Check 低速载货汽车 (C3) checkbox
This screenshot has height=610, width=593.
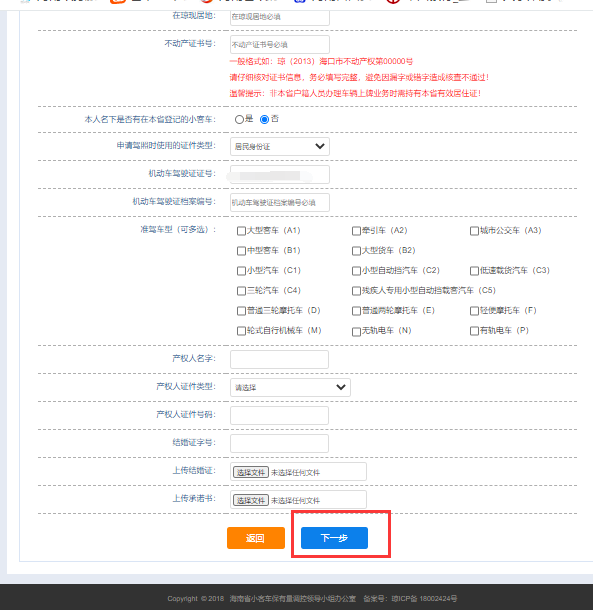(474, 271)
